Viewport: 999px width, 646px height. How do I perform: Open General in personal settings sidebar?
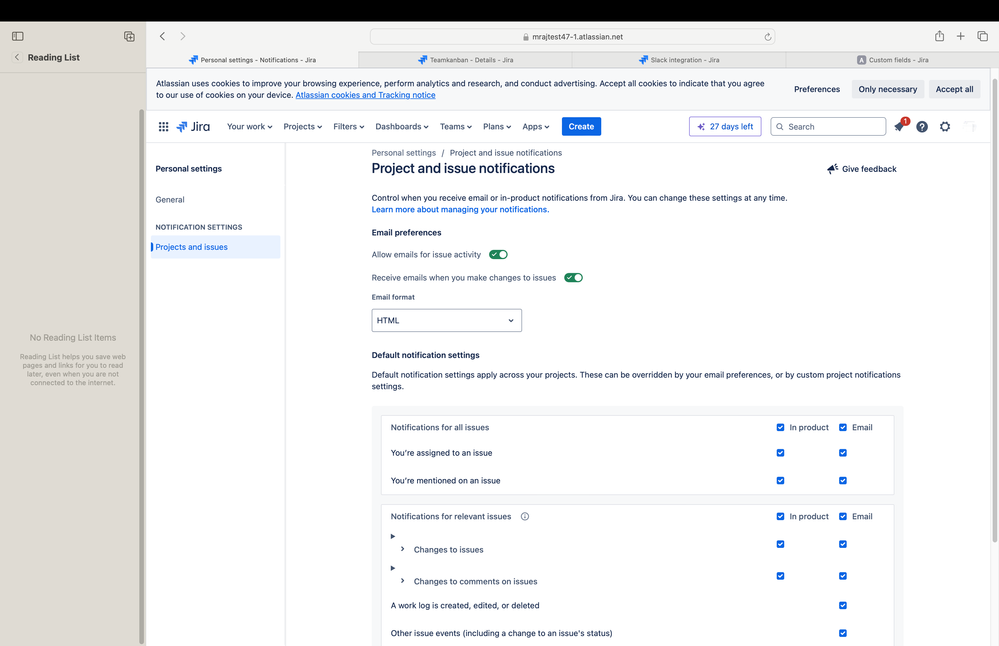[x=170, y=199]
